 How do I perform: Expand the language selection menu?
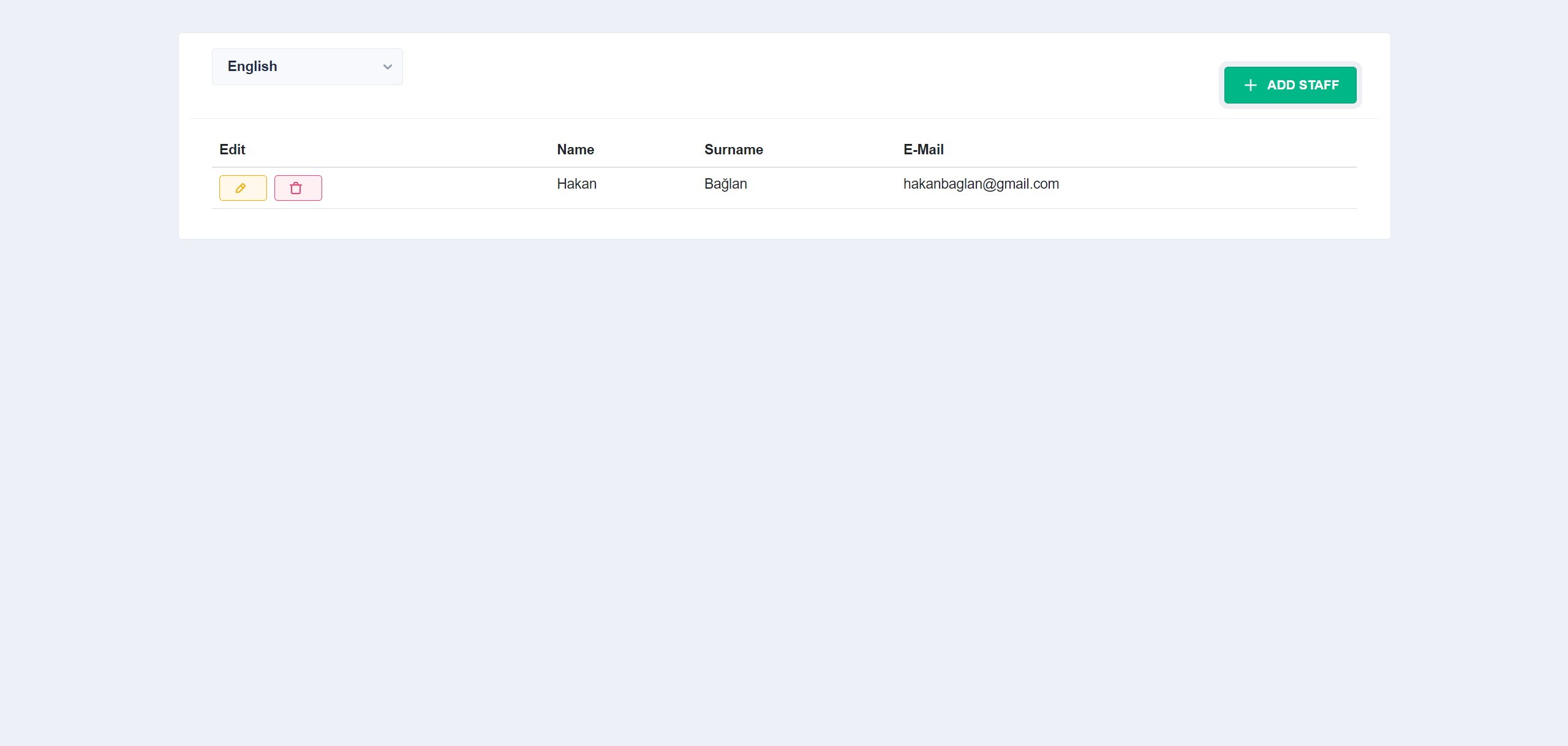coord(307,67)
